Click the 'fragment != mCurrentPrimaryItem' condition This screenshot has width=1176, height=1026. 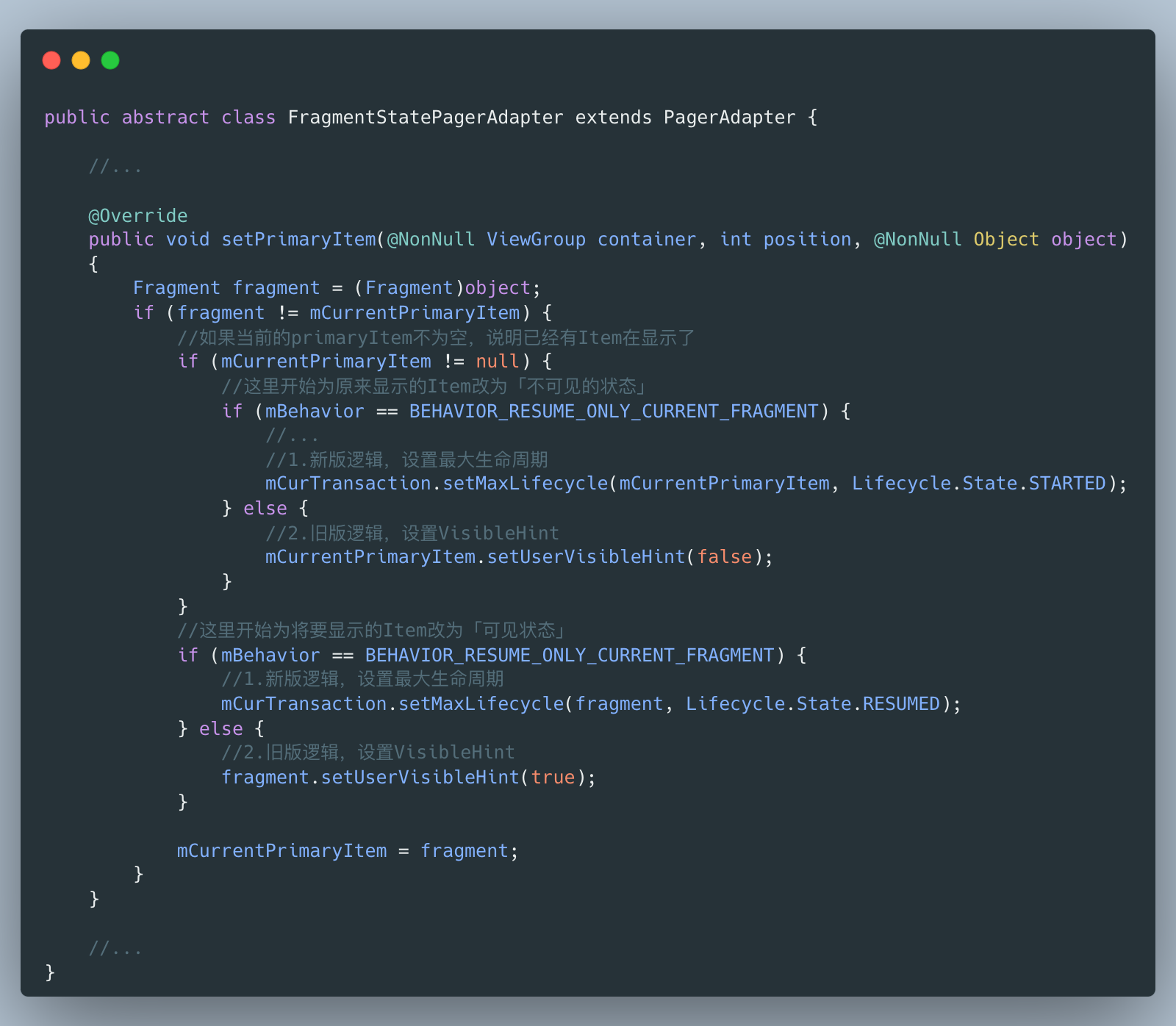tap(348, 313)
